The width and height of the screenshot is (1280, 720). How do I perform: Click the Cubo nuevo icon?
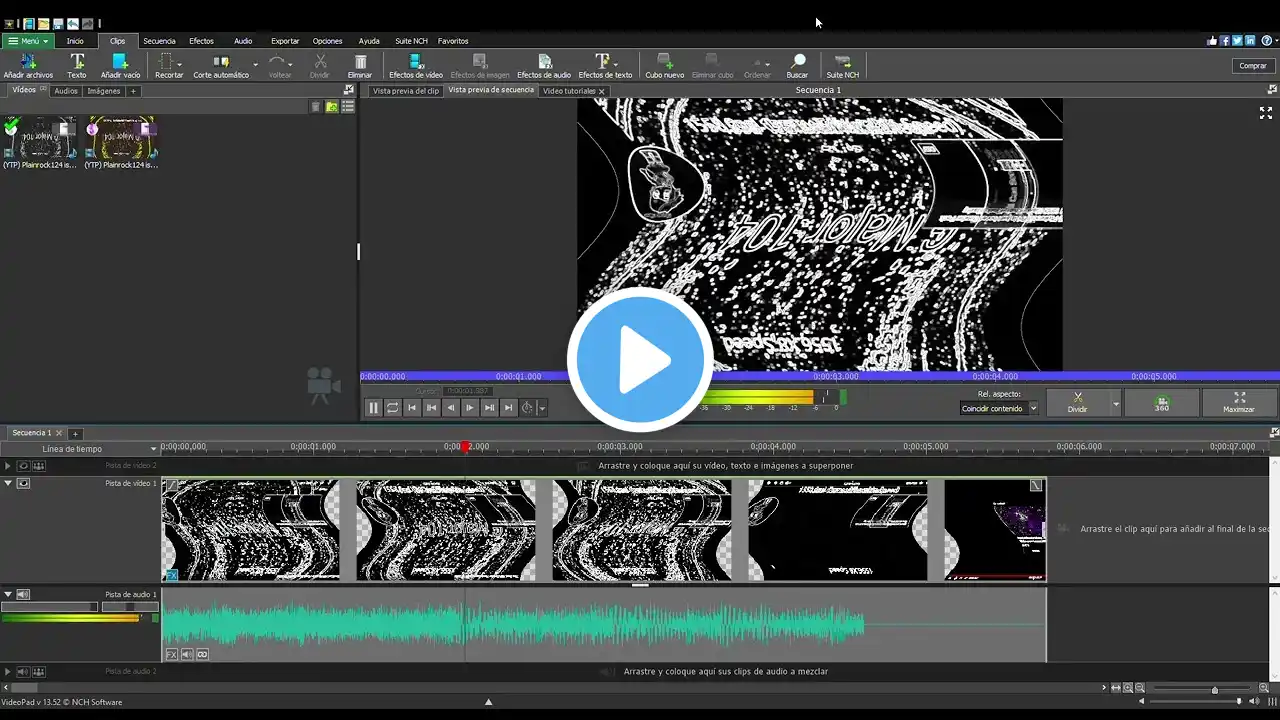coord(664,65)
